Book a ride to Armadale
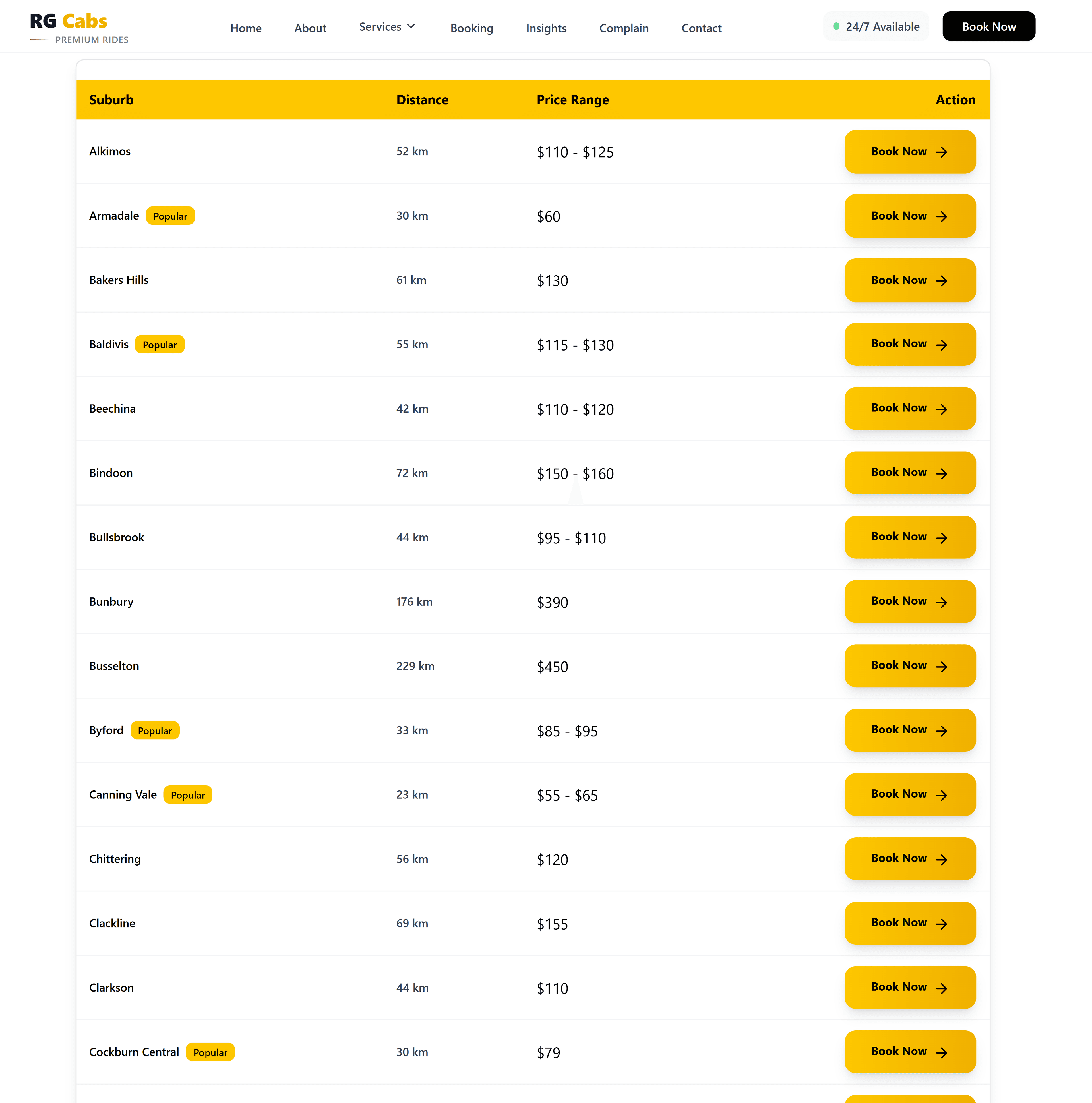Viewport: 1092px width, 1103px height. [909, 216]
